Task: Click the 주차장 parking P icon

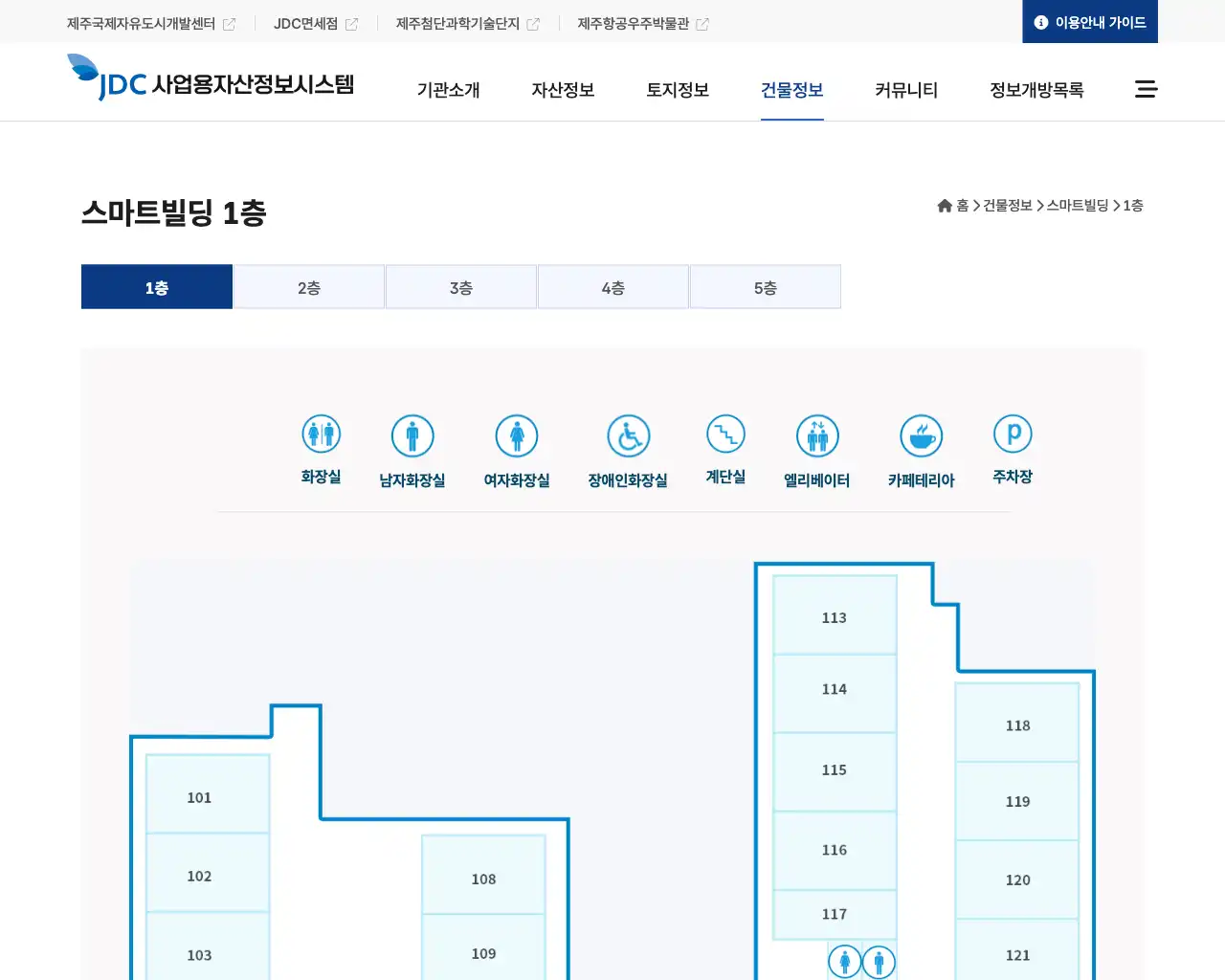Action: click(1013, 434)
